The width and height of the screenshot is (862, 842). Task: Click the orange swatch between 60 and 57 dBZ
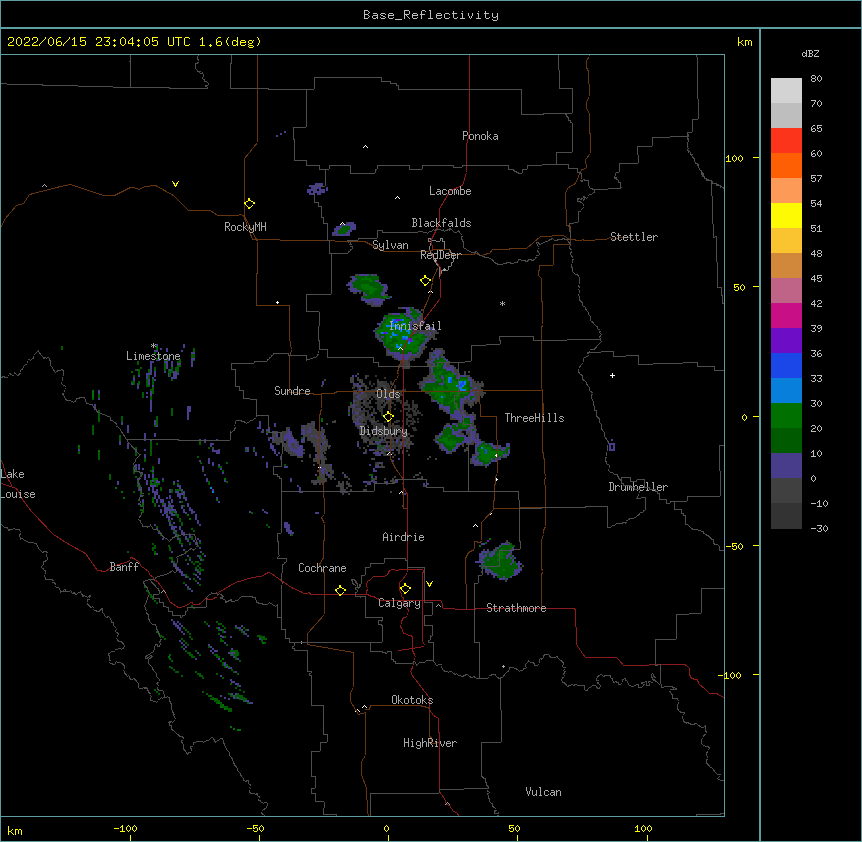coord(786,166)
